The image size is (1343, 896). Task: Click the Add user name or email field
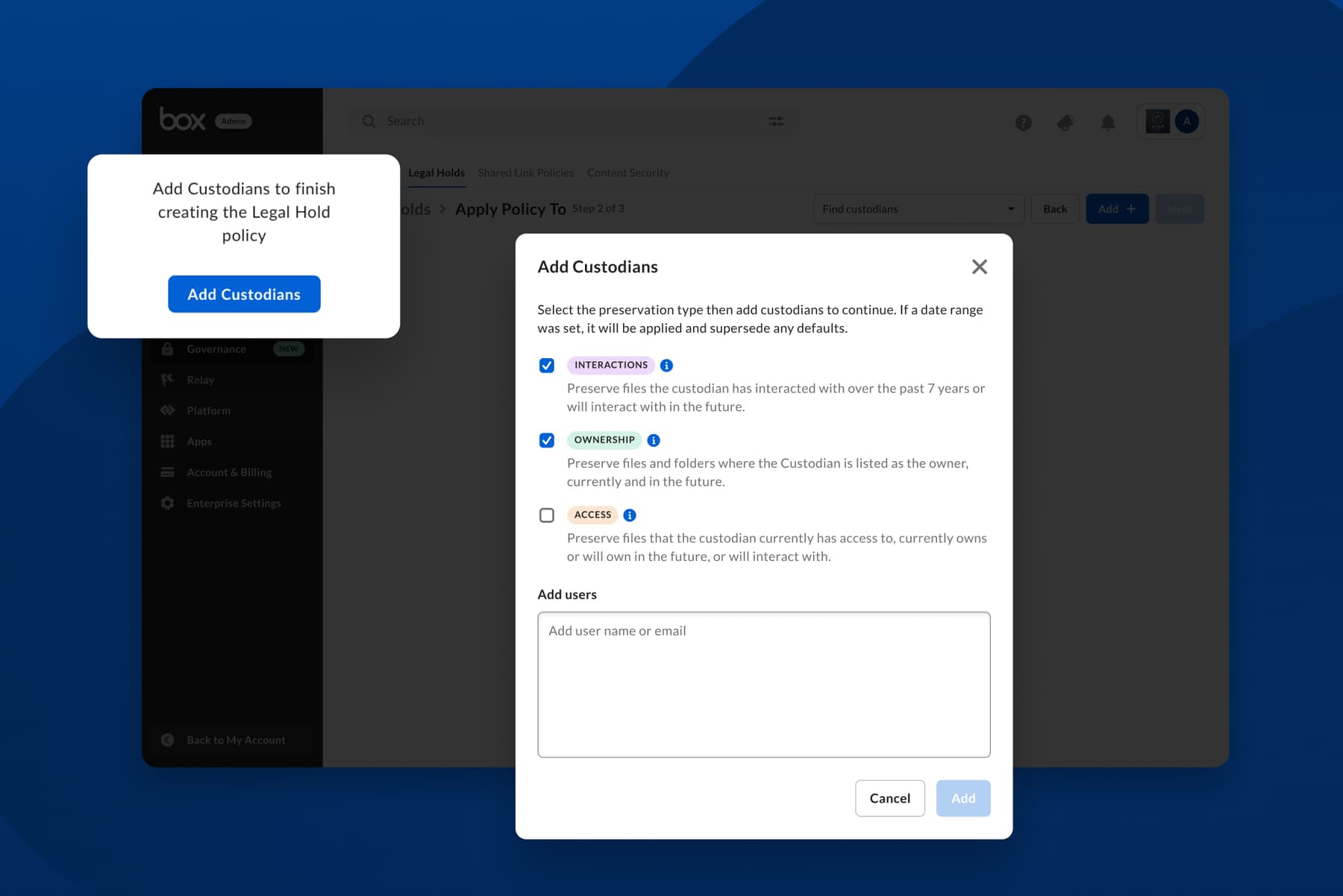[x=763, y=684]
